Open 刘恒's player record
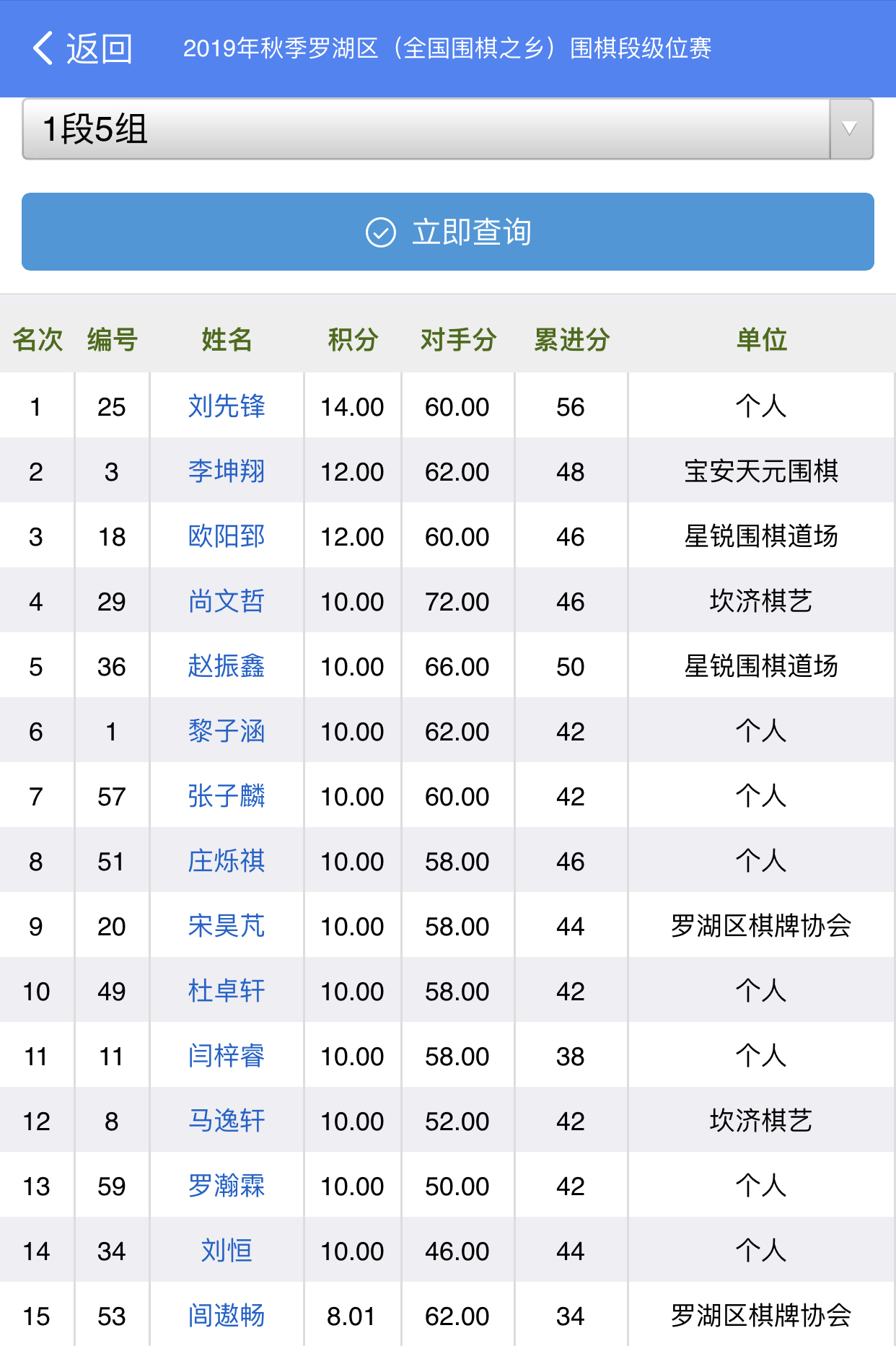 tap(227, 1251)
